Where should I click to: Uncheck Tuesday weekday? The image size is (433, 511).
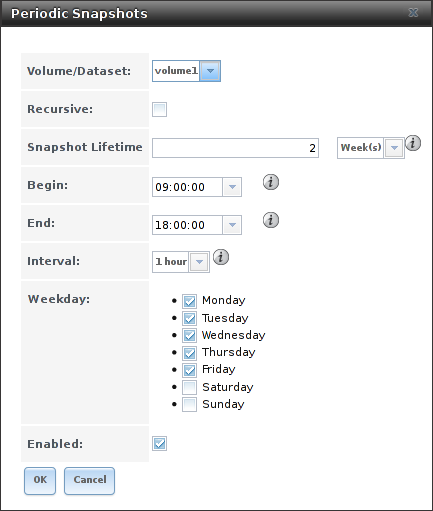click(189, 319)
